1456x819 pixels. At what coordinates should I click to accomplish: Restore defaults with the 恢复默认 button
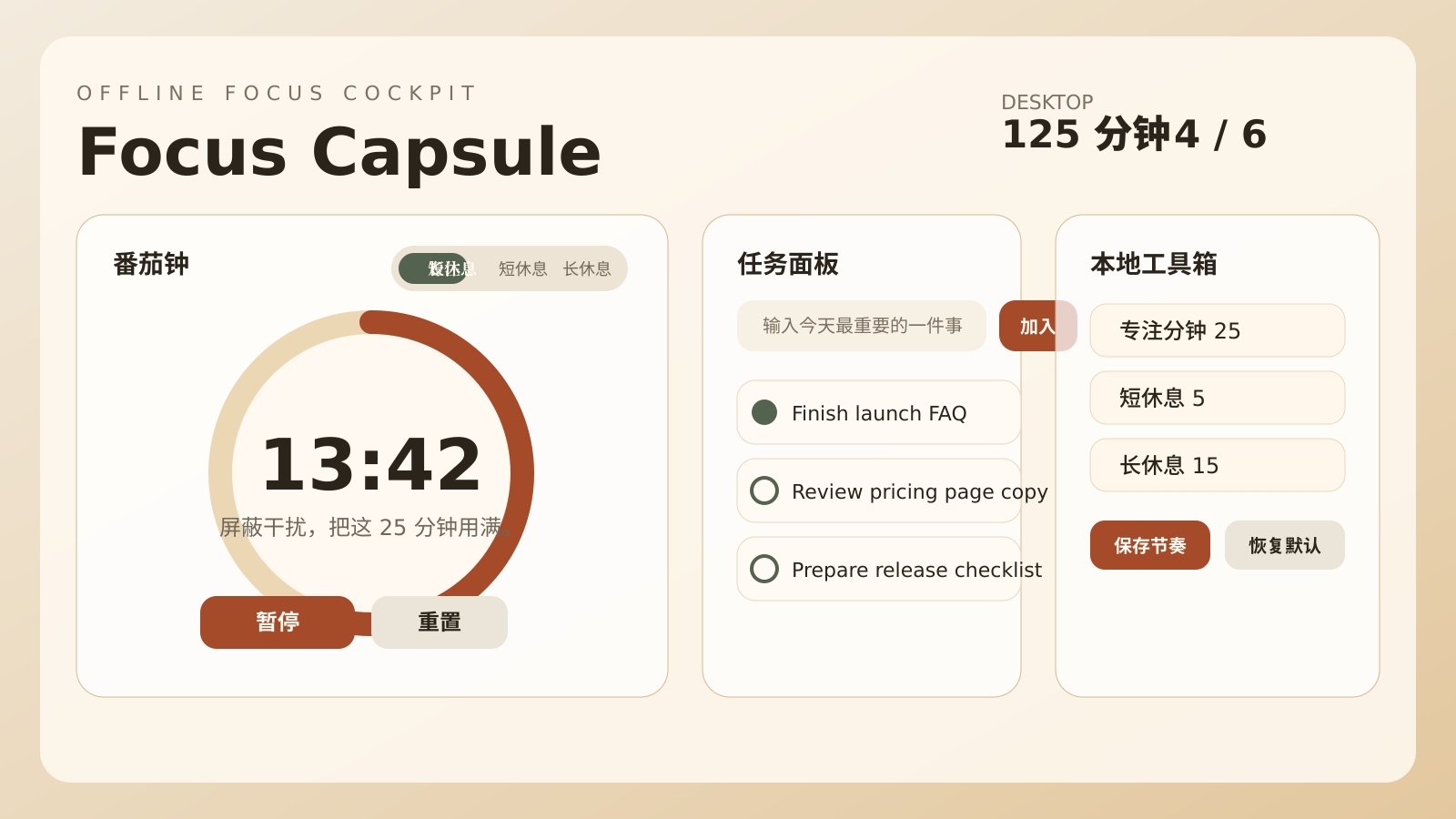pyautogui.click(x=1284, y=545)
